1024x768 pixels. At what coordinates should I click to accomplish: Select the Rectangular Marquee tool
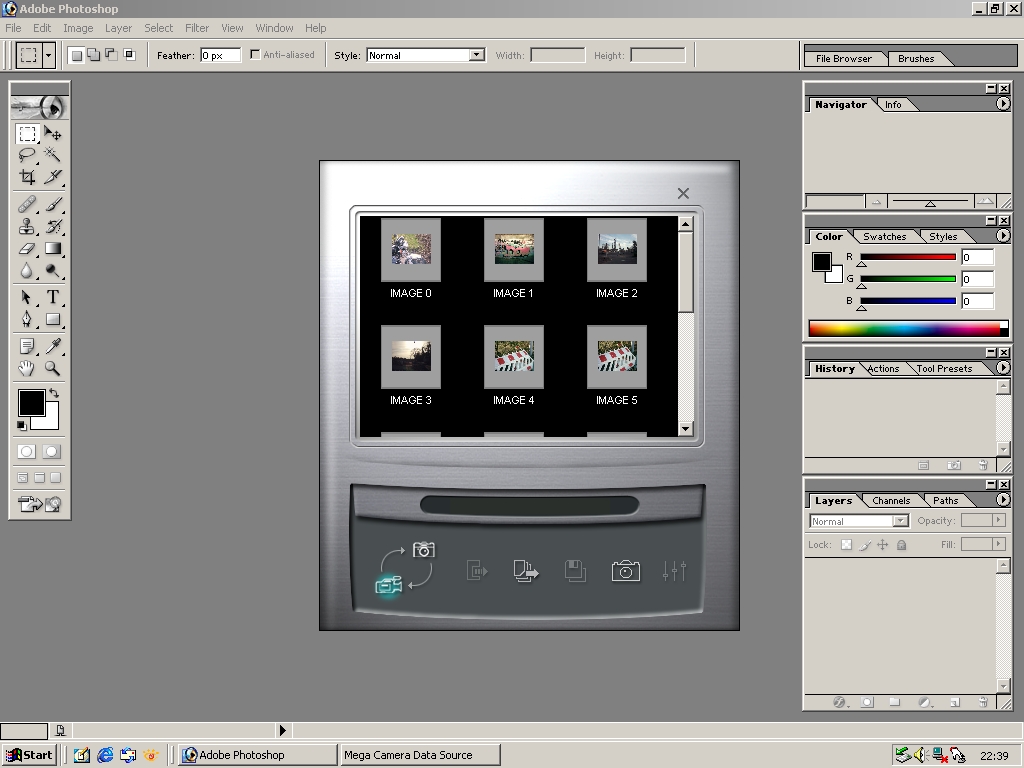(27, 134)
